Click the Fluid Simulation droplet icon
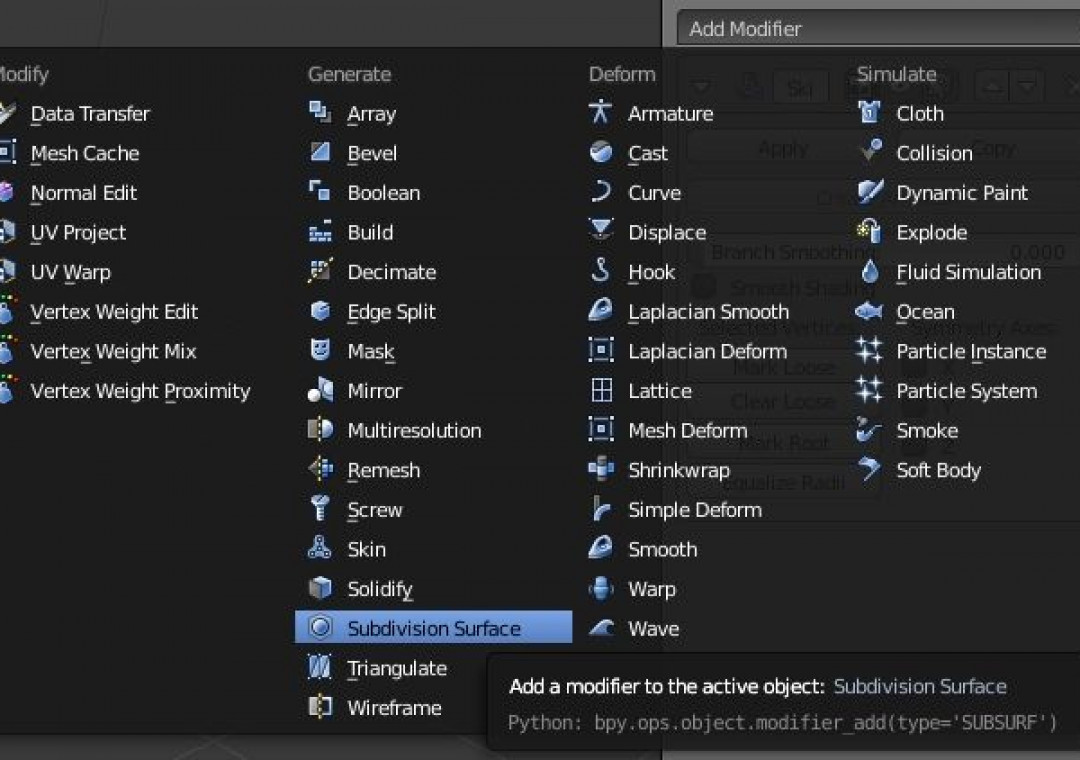Screen dimensions: 1080x760 (x=869, y=272)
